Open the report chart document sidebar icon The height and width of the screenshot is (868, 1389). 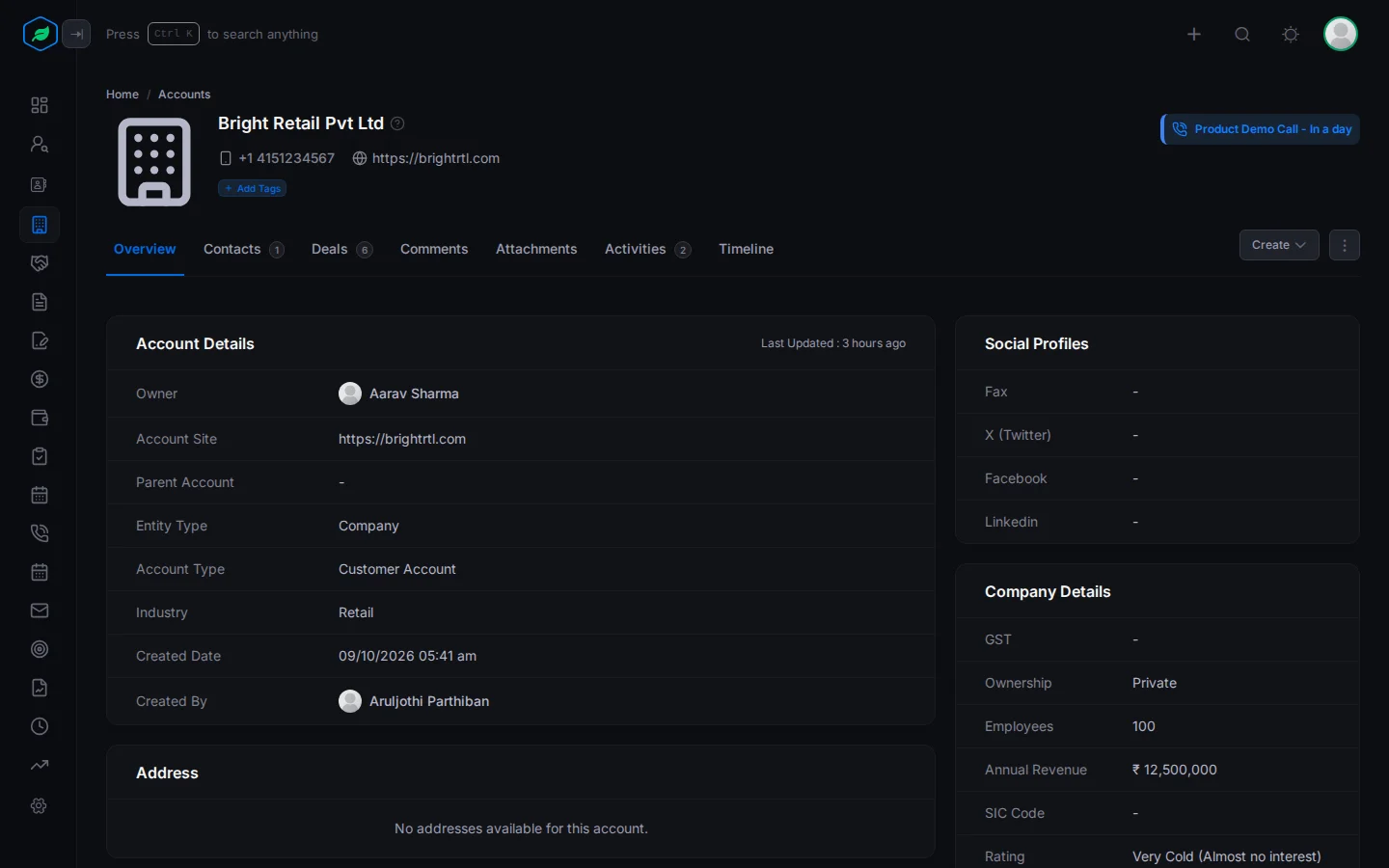coord(40,688)
